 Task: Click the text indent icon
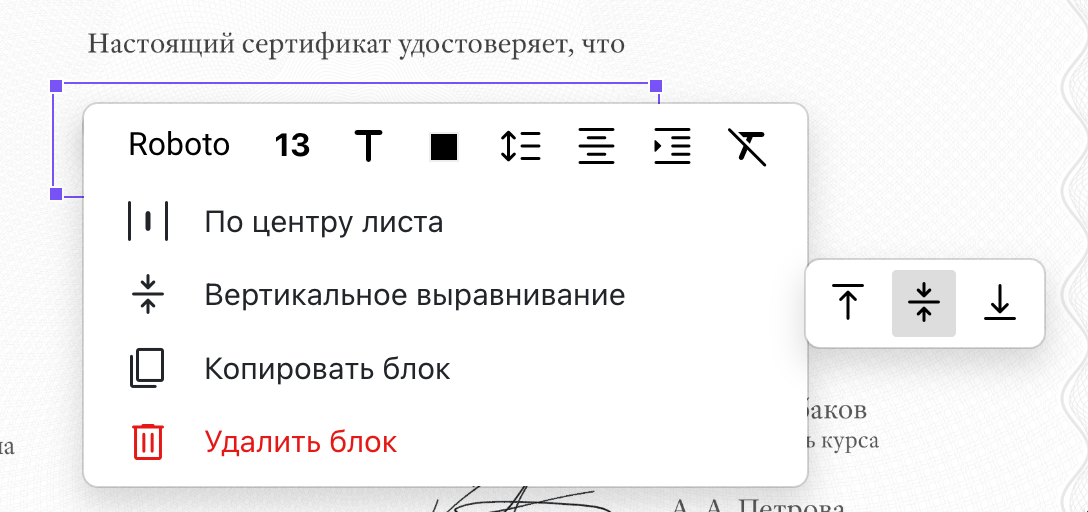pos(672,146)
